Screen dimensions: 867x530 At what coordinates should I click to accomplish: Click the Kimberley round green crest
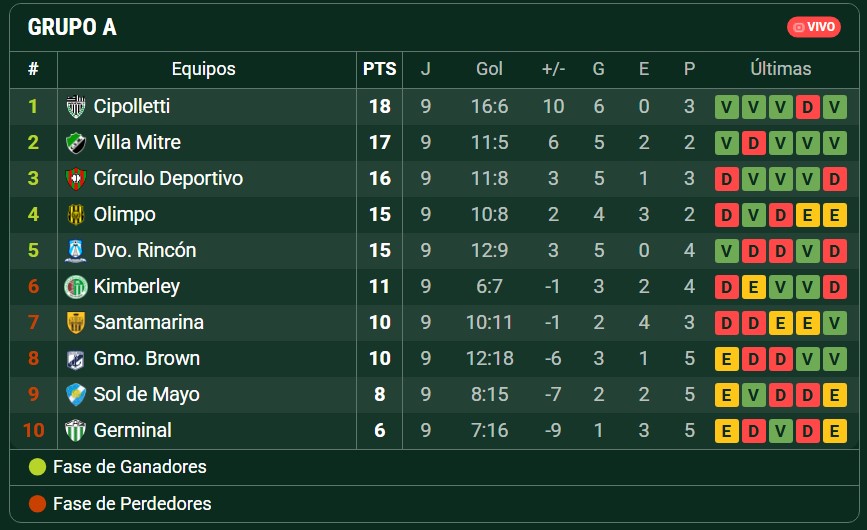point(76,286)
